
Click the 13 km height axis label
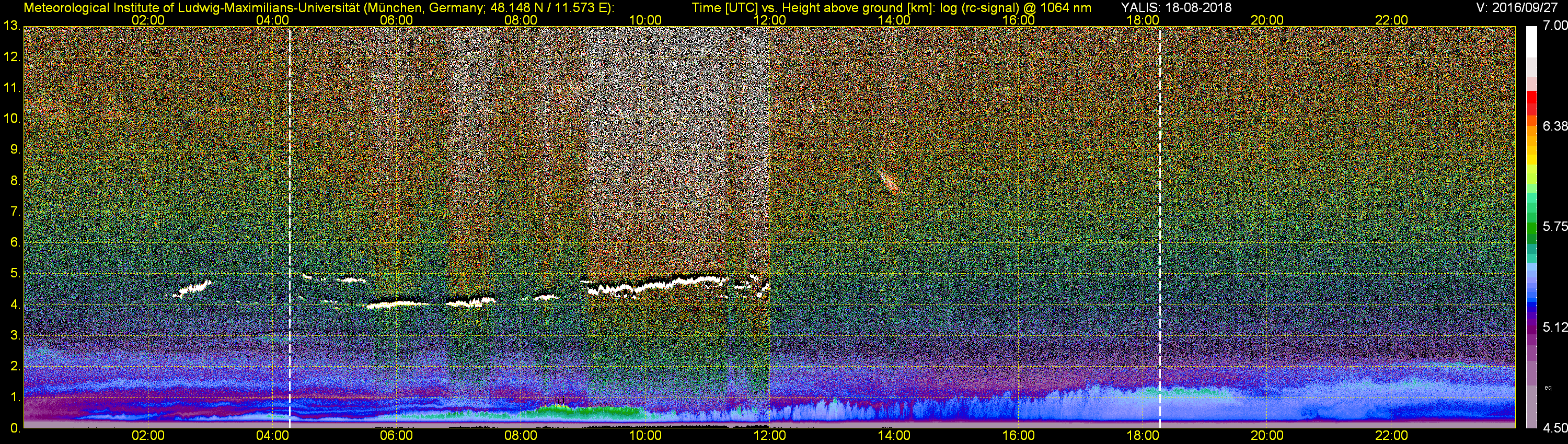point(11,26)
